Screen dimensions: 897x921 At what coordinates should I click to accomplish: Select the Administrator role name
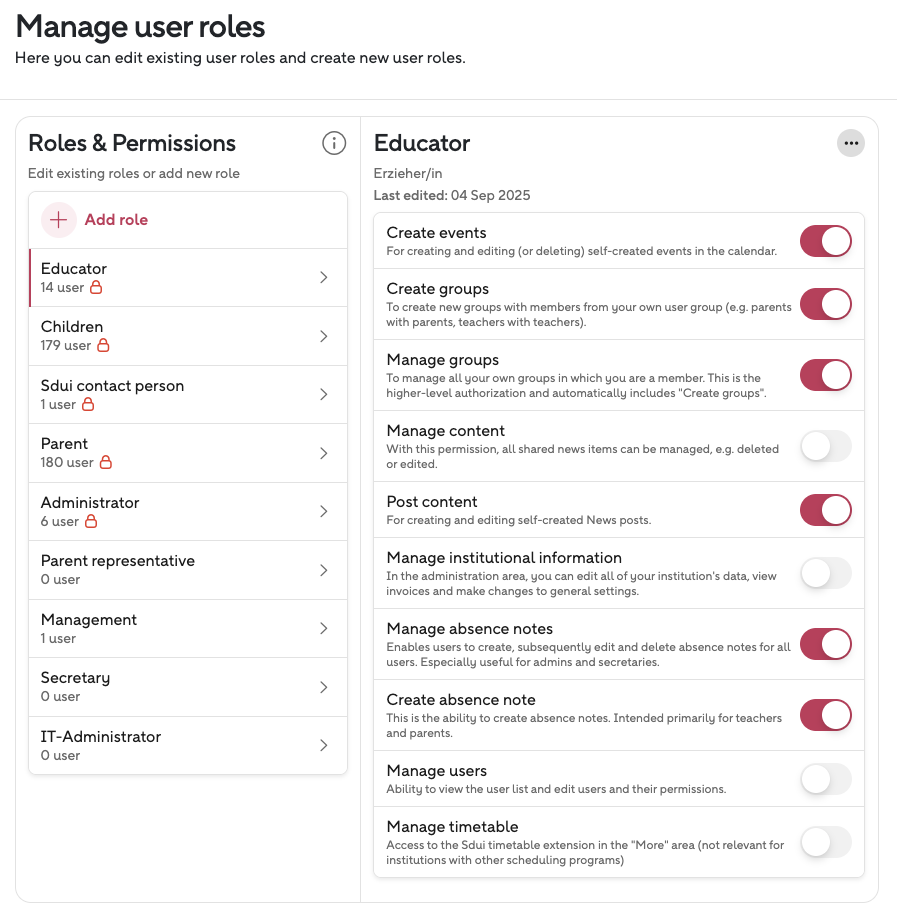pos(90,503)
